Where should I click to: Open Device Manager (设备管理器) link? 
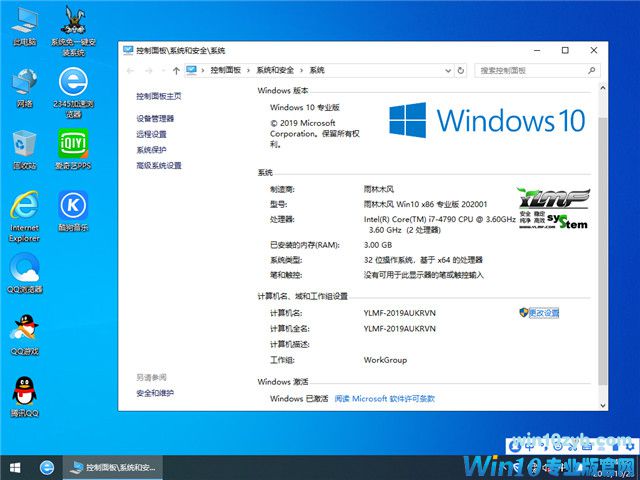(155, 119)
